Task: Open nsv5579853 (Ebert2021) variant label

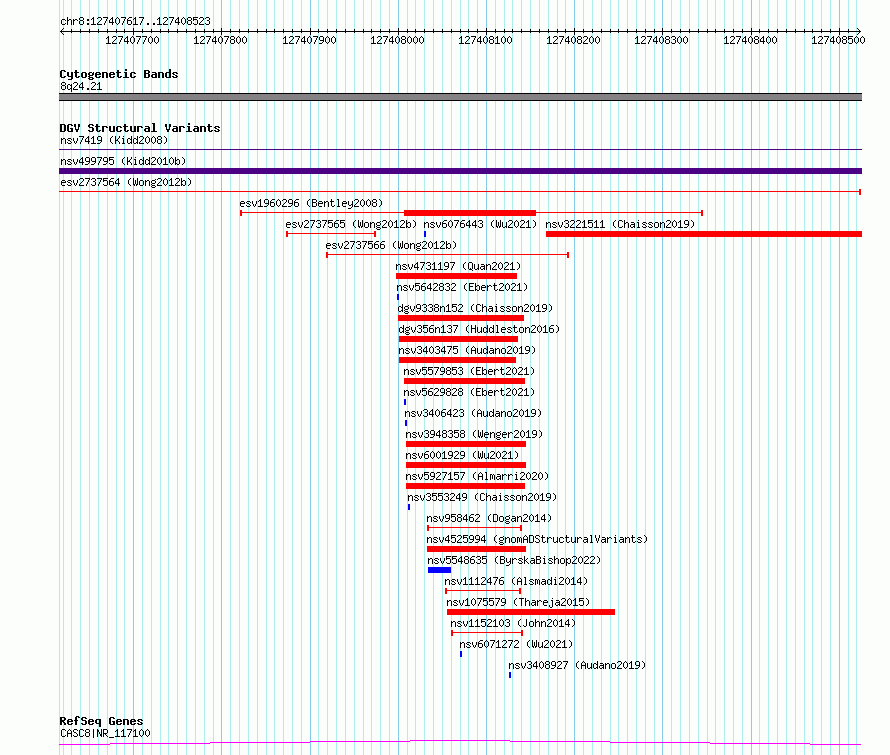Action: [469, 371]
